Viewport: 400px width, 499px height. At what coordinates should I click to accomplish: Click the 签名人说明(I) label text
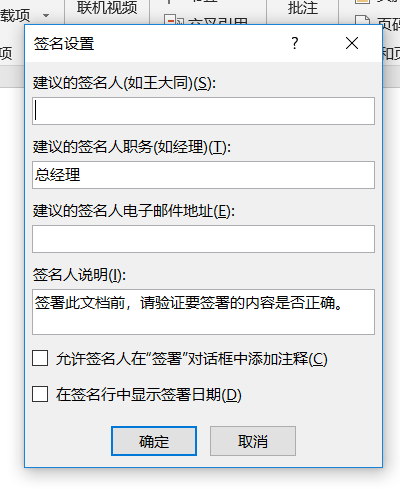79,275
